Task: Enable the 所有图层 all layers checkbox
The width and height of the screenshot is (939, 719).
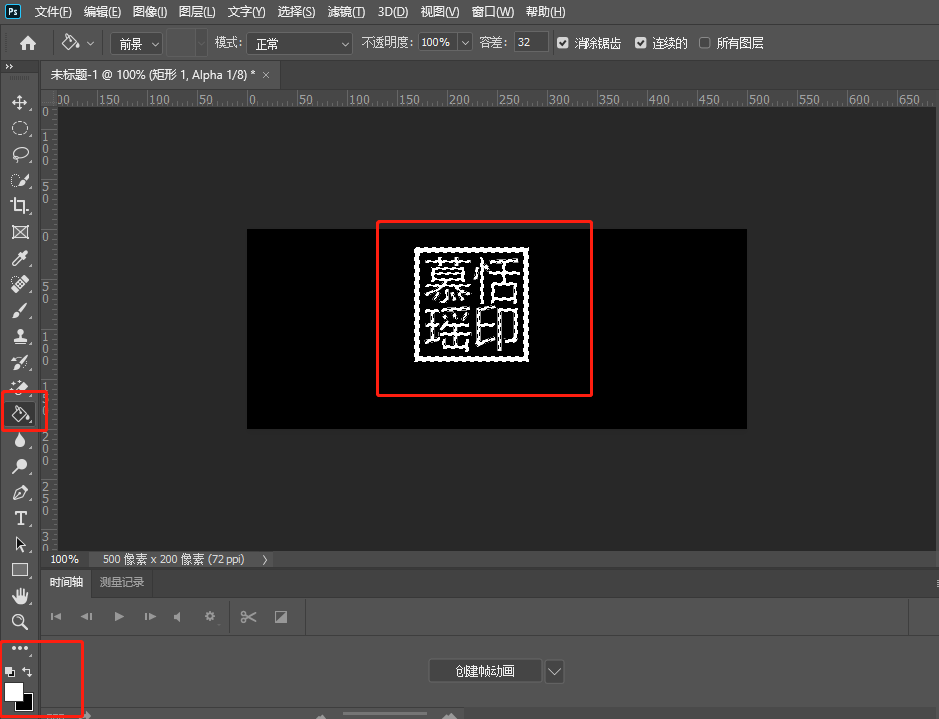Action: (x=705, y=43)
